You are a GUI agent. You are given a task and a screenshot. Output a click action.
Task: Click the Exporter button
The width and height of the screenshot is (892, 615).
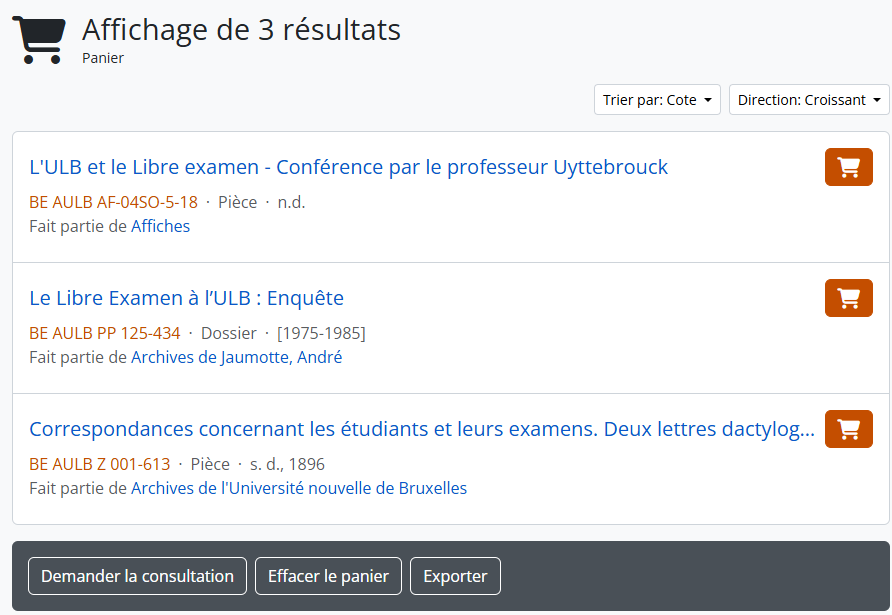455,576
